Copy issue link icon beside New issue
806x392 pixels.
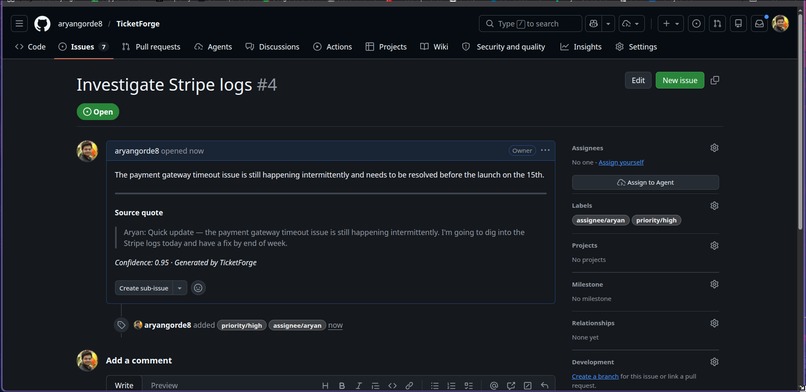(715, 80)
